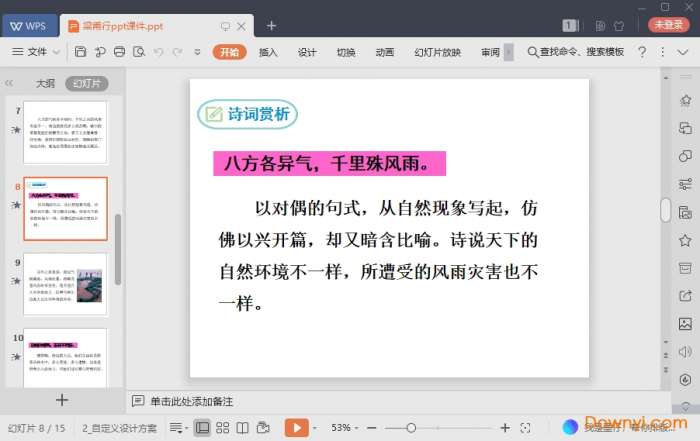The height and width of the screenshot is (441, 700).
Task: Open Print Preview from the toolbar
Action: pyautogui.click(x=139, y=52)
